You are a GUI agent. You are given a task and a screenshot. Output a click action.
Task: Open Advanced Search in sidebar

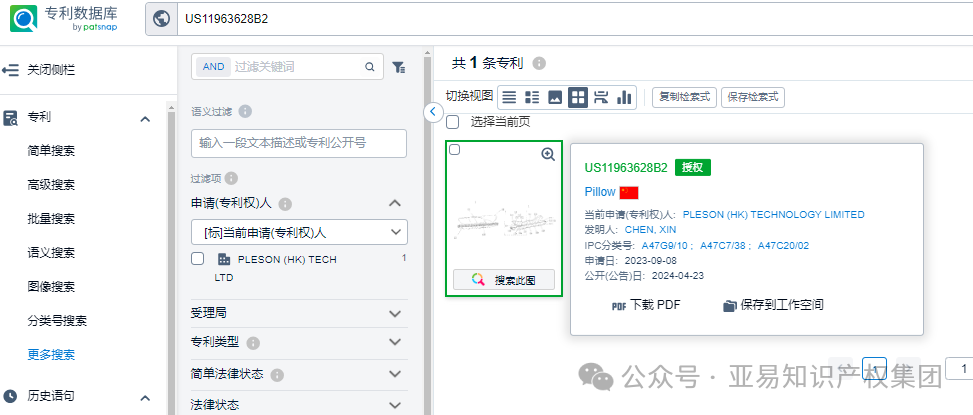pos(52,185)
